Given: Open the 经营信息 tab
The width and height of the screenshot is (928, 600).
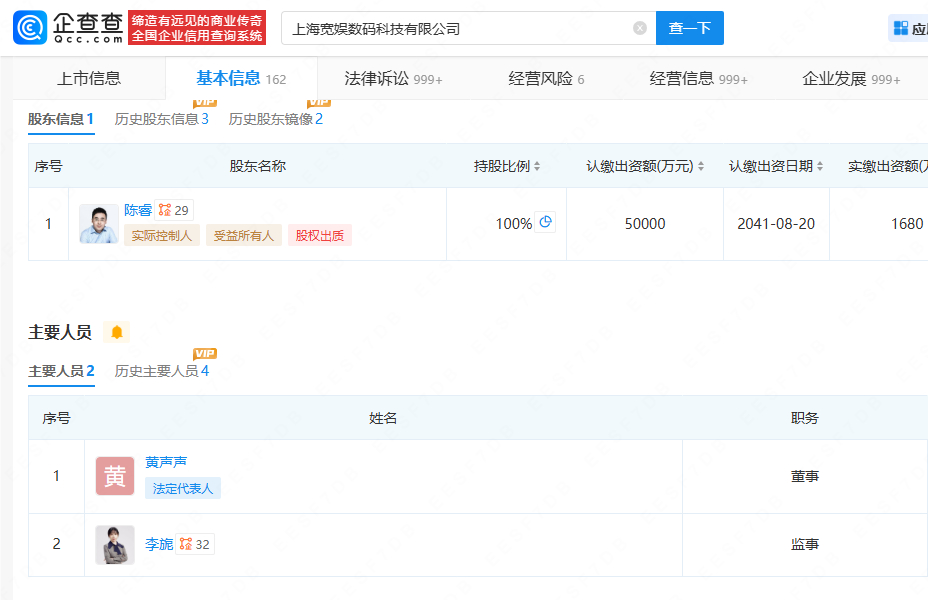Looking at the screenshot, I should (698, 78).
